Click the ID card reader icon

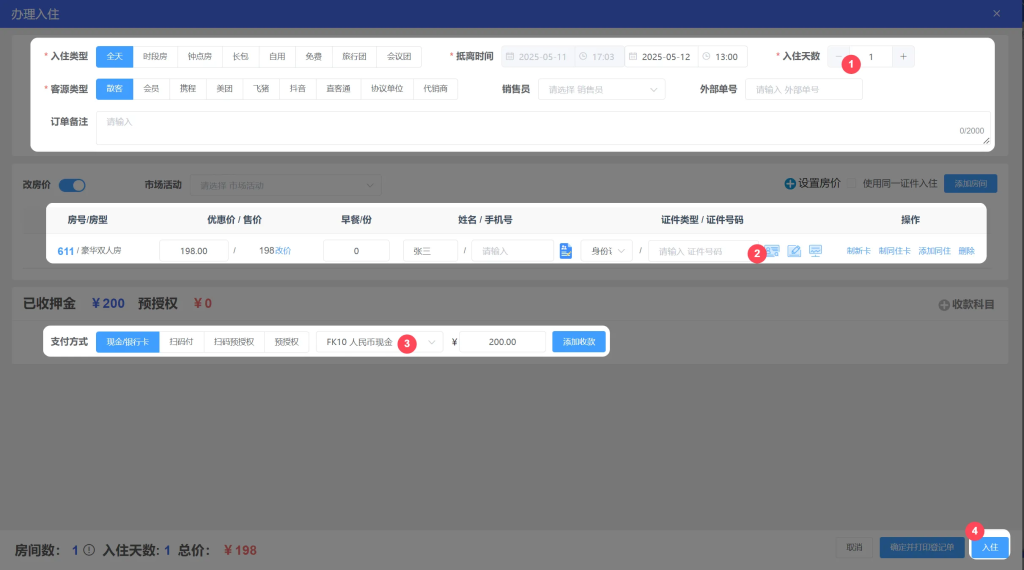click(772, 251)
